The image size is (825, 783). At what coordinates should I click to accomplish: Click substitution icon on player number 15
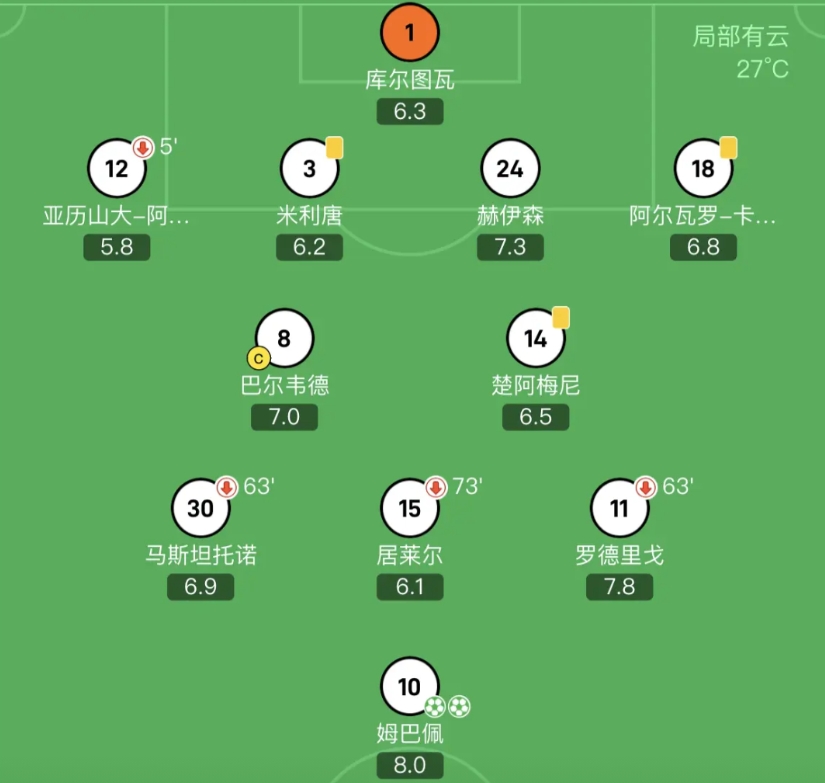436,487
